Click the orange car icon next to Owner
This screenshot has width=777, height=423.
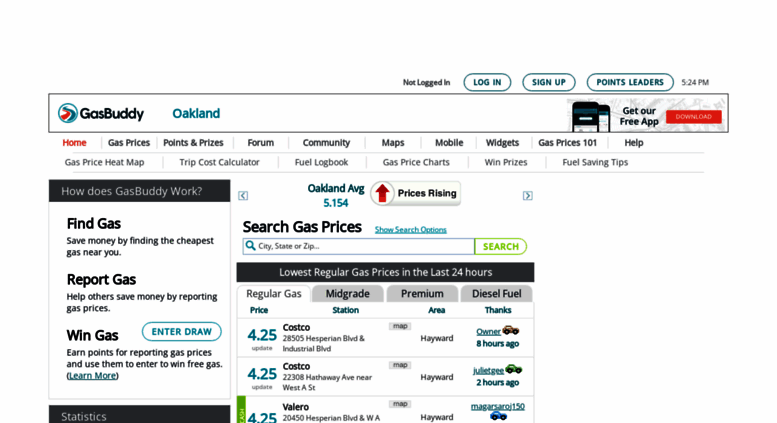[x=510, y=330]
